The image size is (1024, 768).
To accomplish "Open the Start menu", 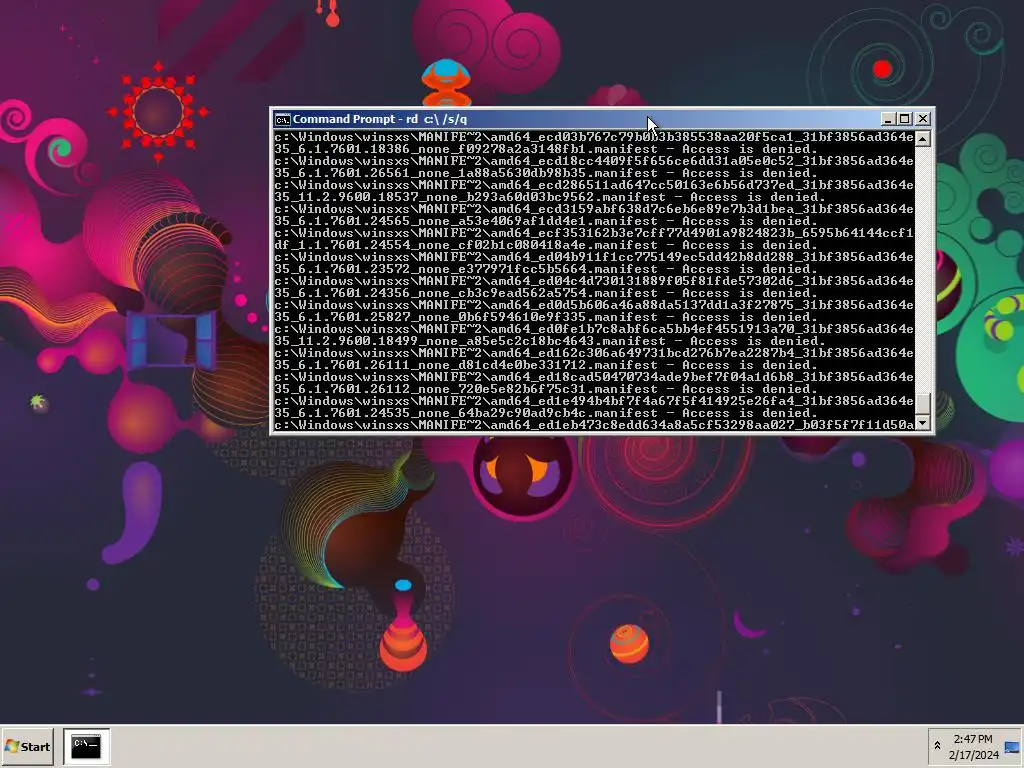I will [27, 746].
